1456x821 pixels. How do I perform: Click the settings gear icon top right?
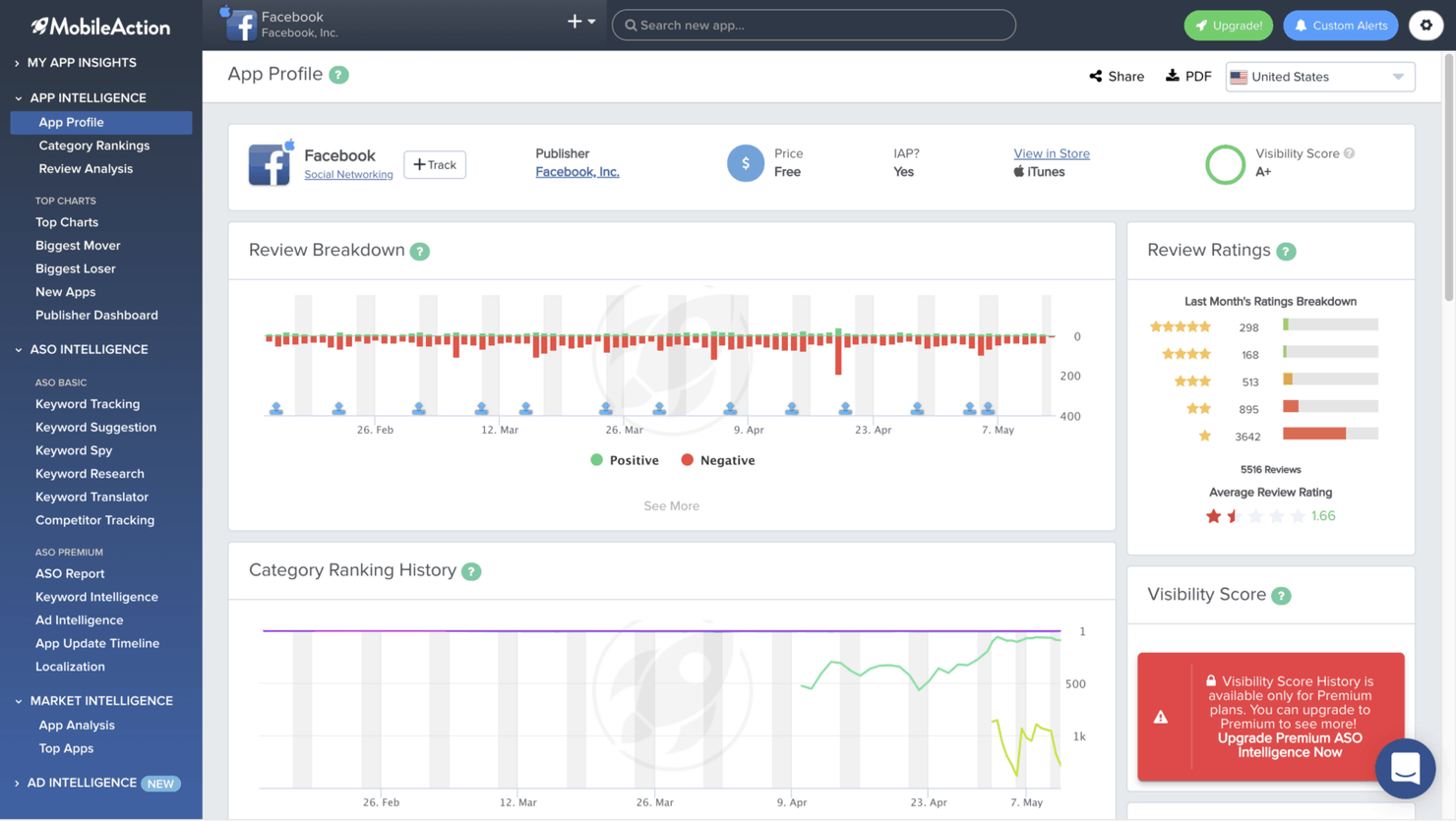click(x=1426, y=25)
